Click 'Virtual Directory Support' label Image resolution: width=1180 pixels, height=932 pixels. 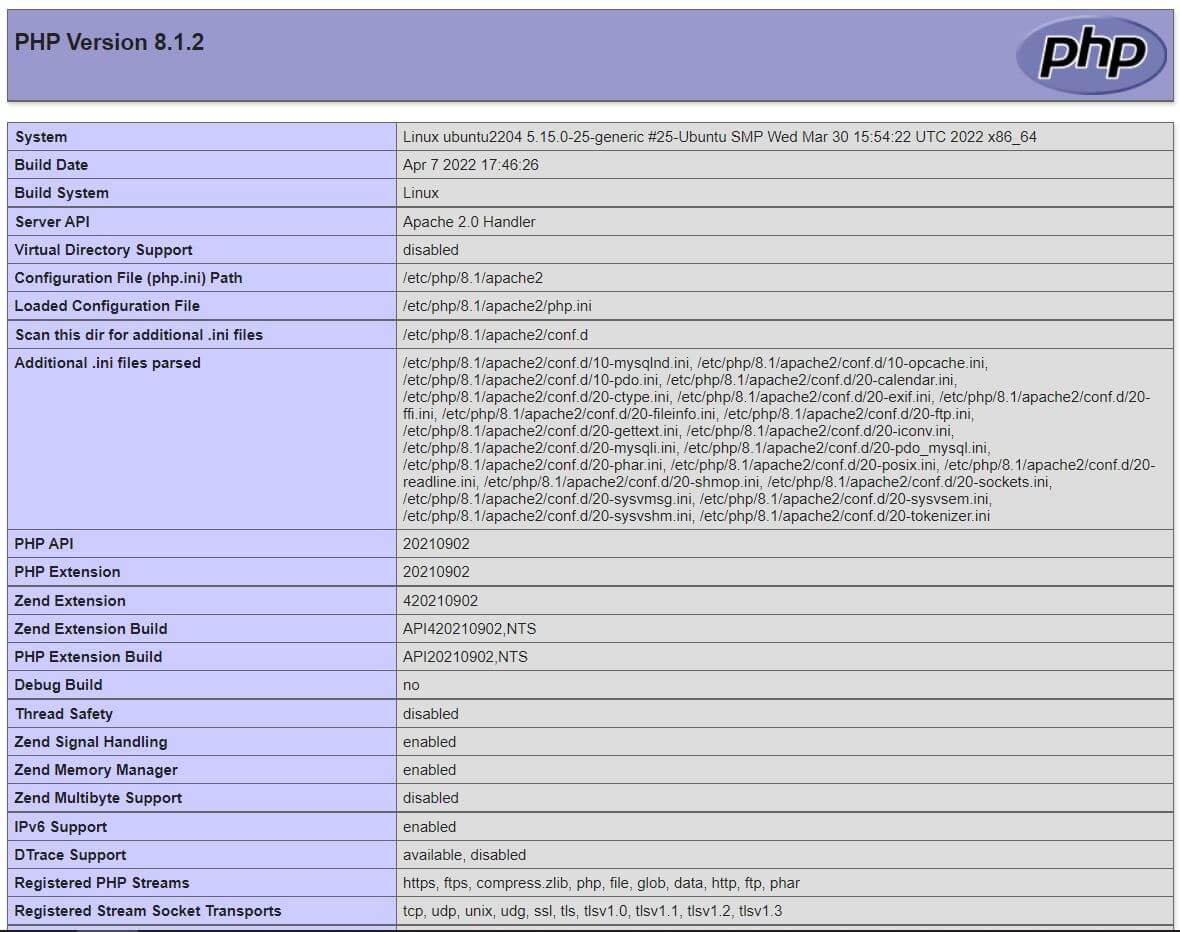pyautogui.click(x=103, y=250)
